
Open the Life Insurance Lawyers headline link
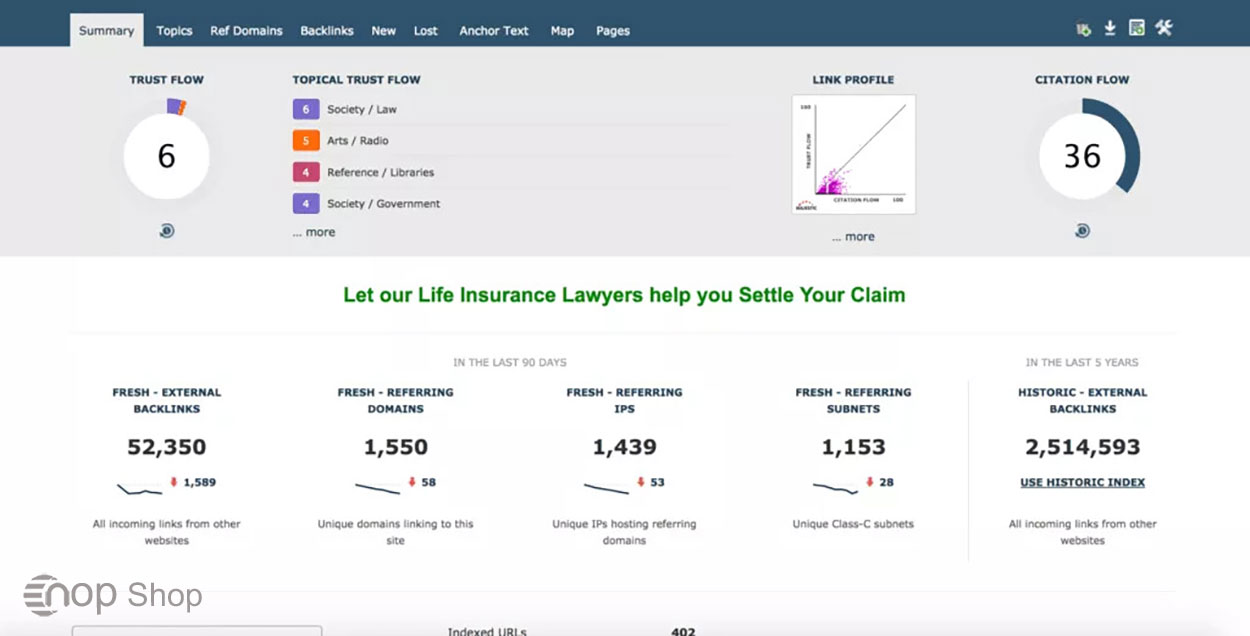[624, 295]
